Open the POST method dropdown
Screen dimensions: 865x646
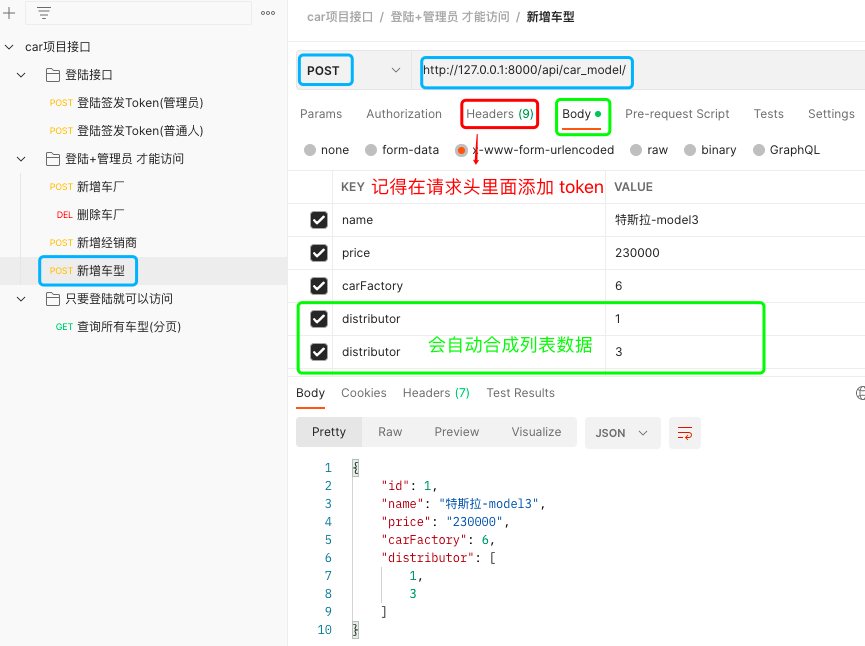coord(353,71)
